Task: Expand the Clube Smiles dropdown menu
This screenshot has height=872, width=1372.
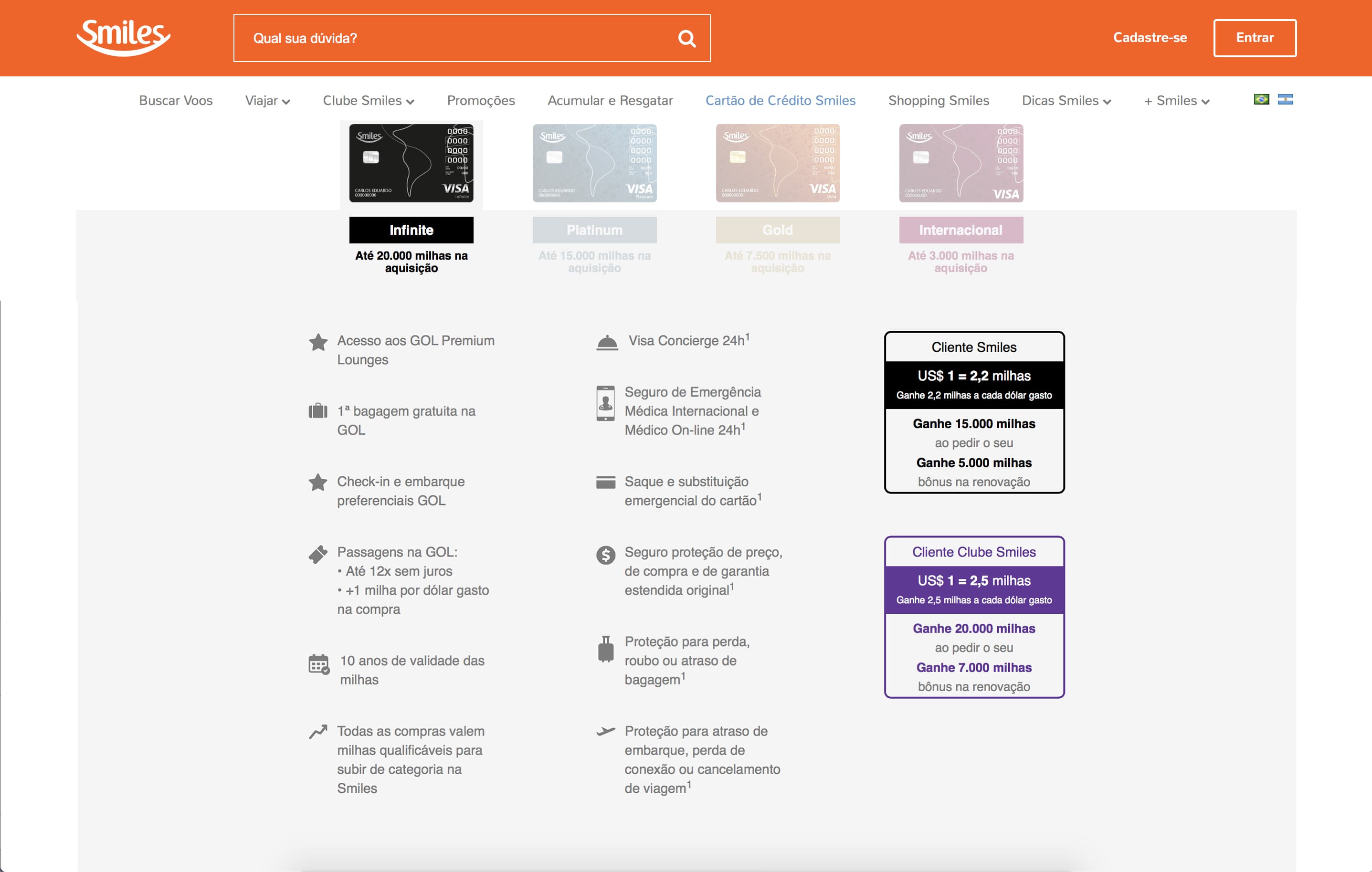Action: click(x=369, y=101)
